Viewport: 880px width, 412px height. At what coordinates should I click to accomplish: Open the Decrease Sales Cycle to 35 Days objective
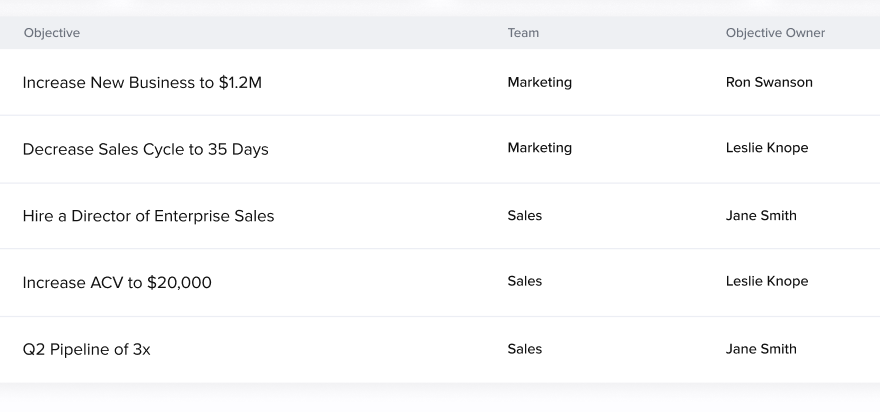point(145,149)
